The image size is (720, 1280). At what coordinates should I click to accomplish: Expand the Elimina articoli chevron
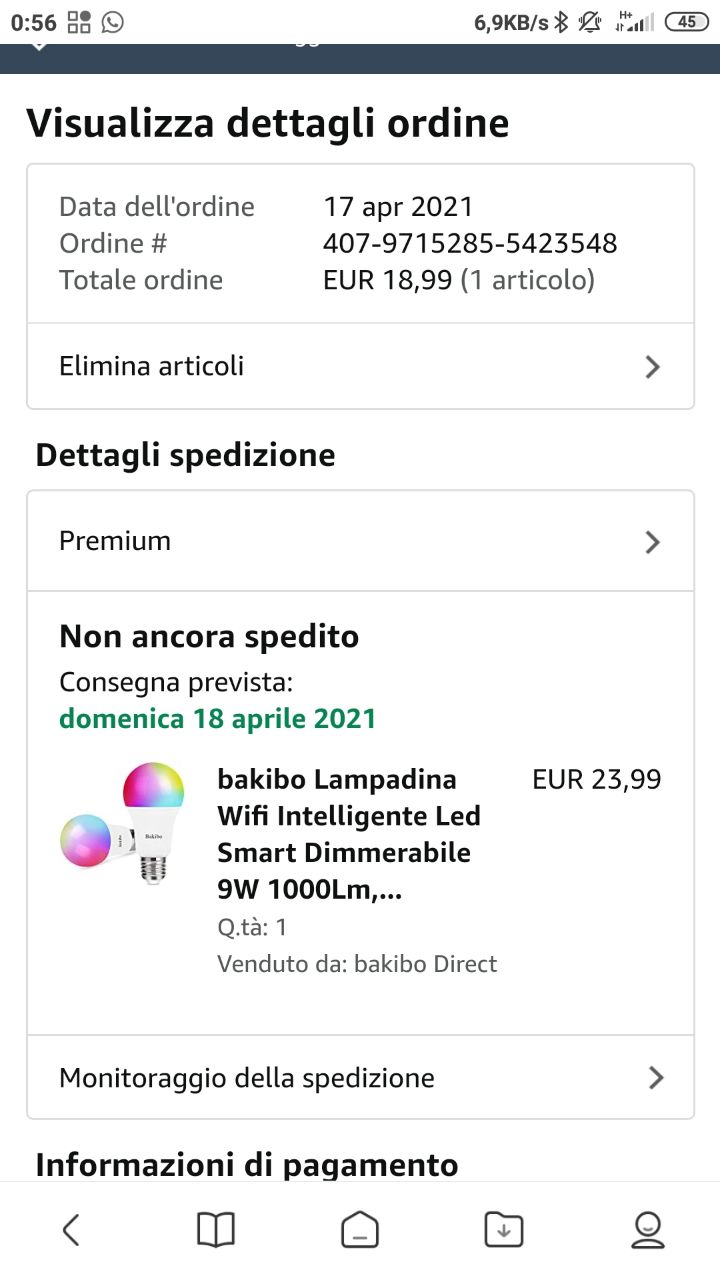[x=653, y=367]
